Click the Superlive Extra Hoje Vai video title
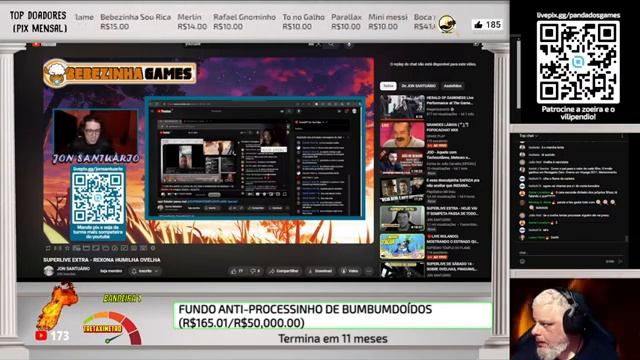The width and height of the screenshot is (640, 360). click(x=452, y=211)
